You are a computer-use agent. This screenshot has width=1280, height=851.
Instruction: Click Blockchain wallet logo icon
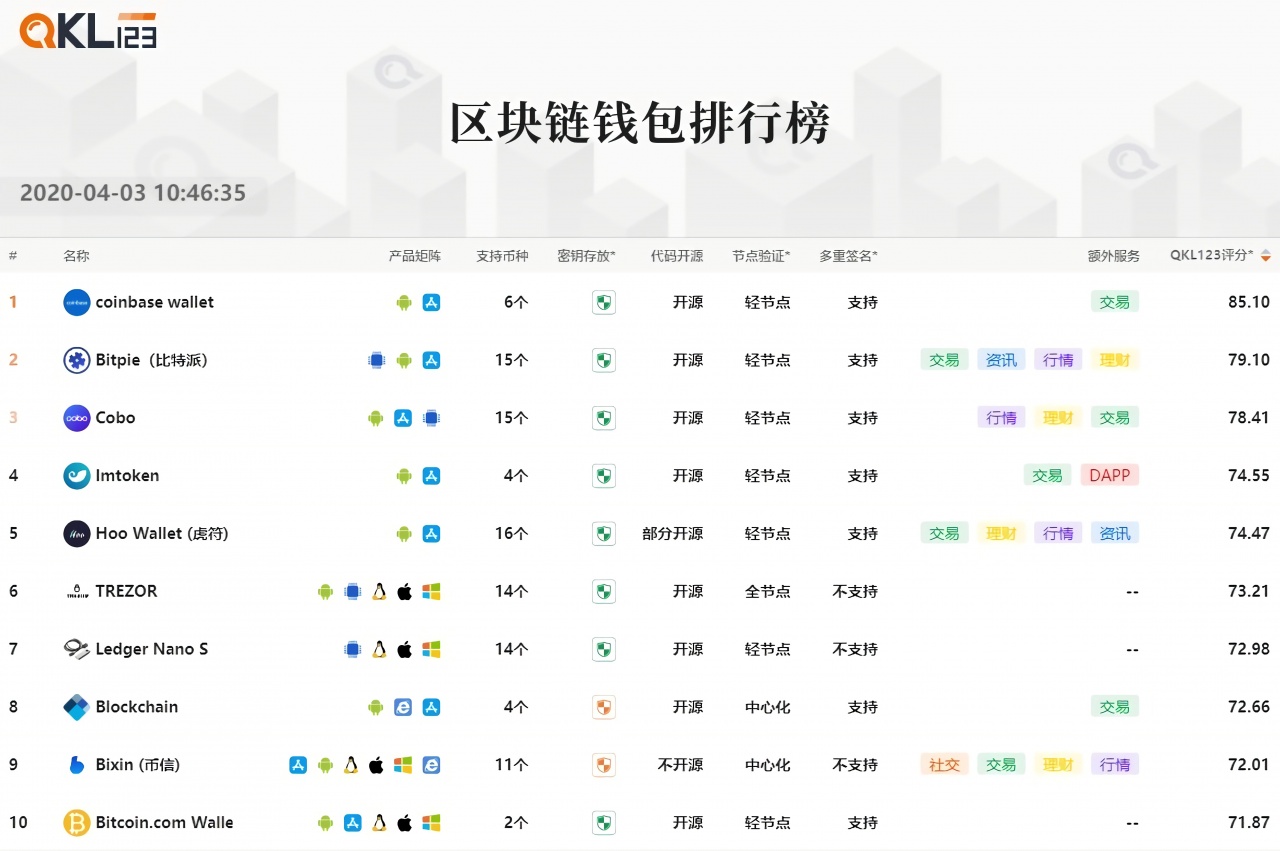tap(77, 707)
